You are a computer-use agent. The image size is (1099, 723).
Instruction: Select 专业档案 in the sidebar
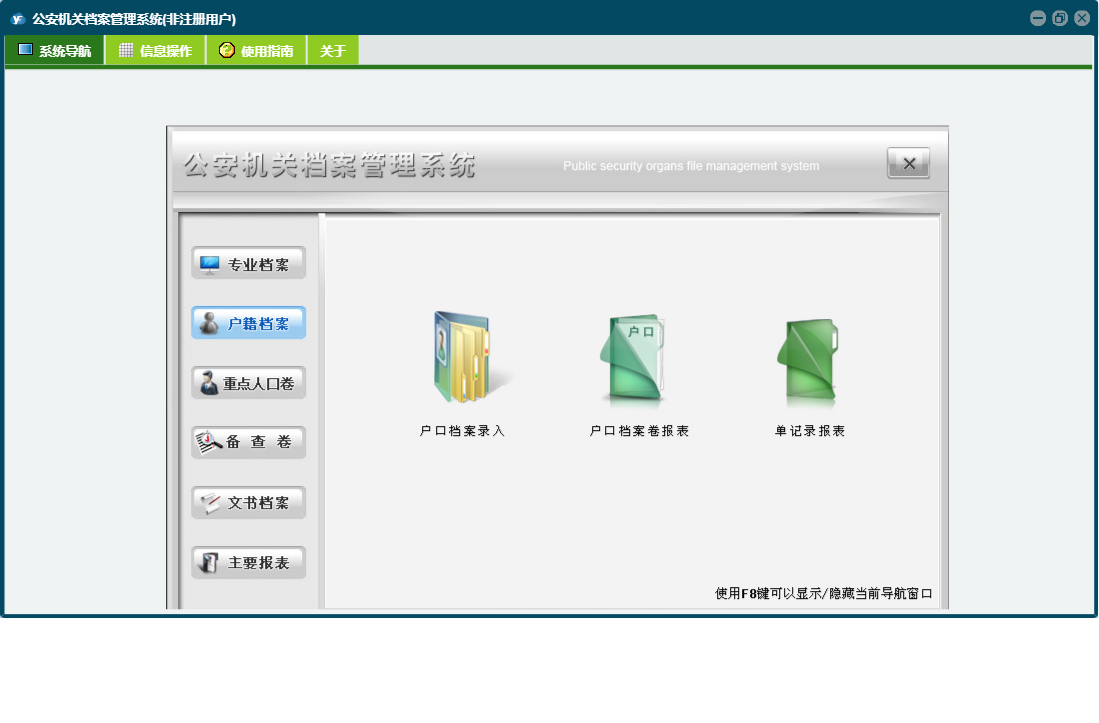[x=248, y=264]
